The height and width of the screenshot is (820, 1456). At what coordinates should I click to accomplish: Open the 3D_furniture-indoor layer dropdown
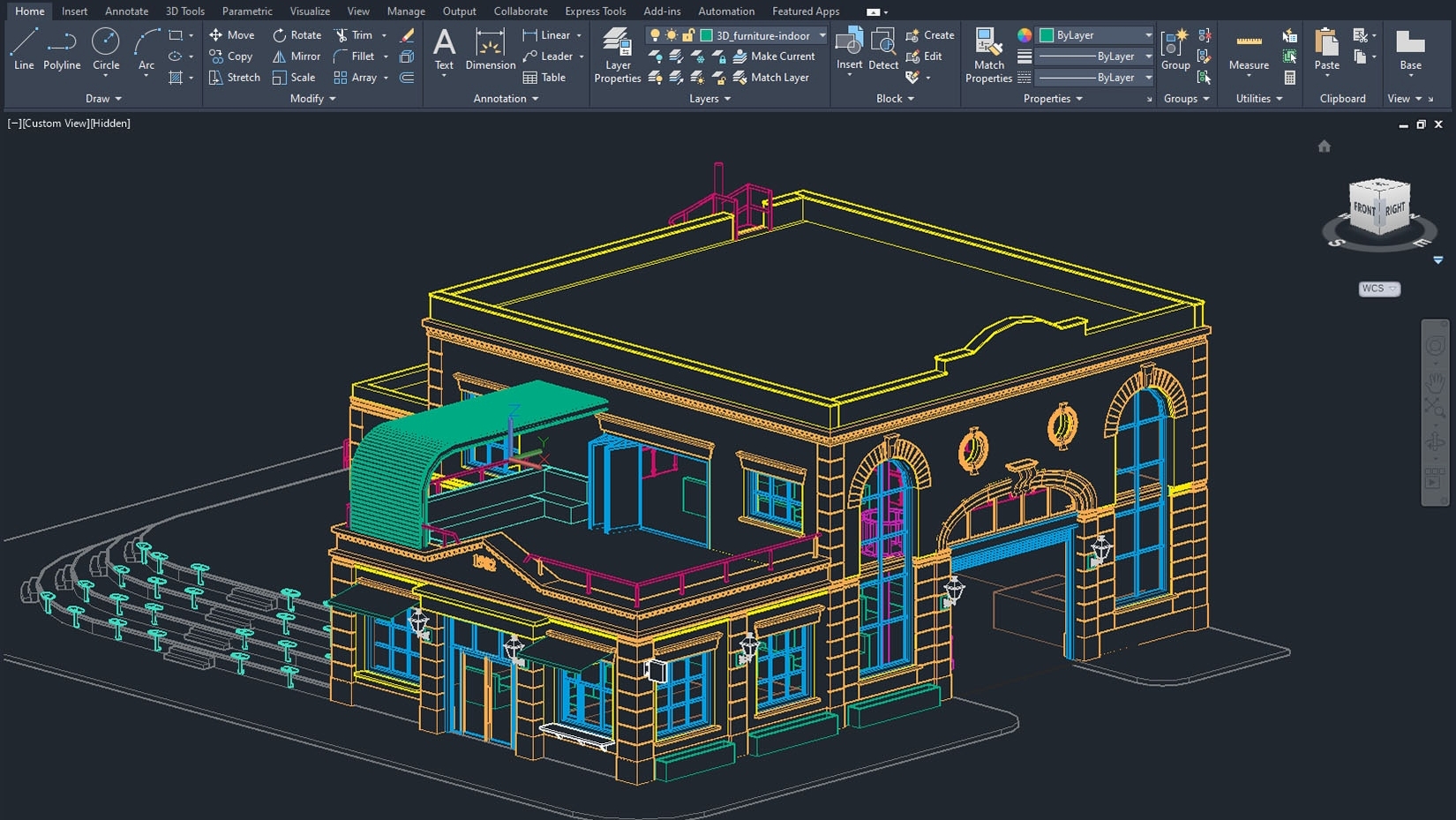click(x=822, y=35)
